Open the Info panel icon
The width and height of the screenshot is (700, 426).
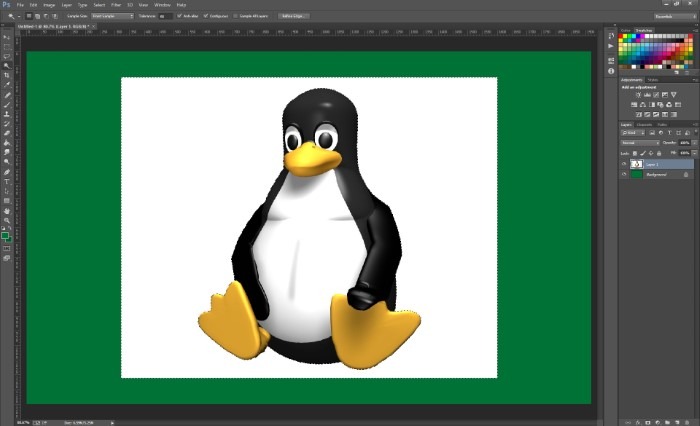[611, 71]
